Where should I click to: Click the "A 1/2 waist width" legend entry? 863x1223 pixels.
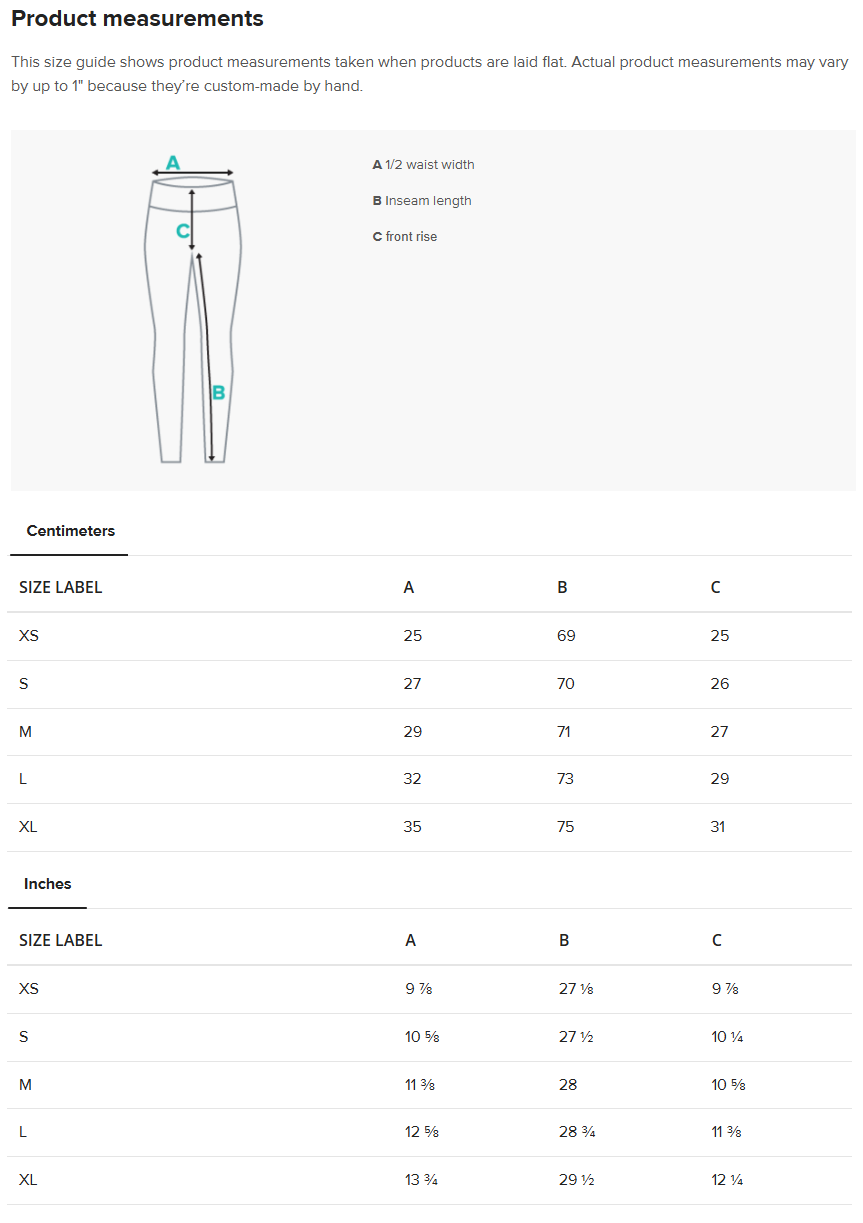[423, 165]
